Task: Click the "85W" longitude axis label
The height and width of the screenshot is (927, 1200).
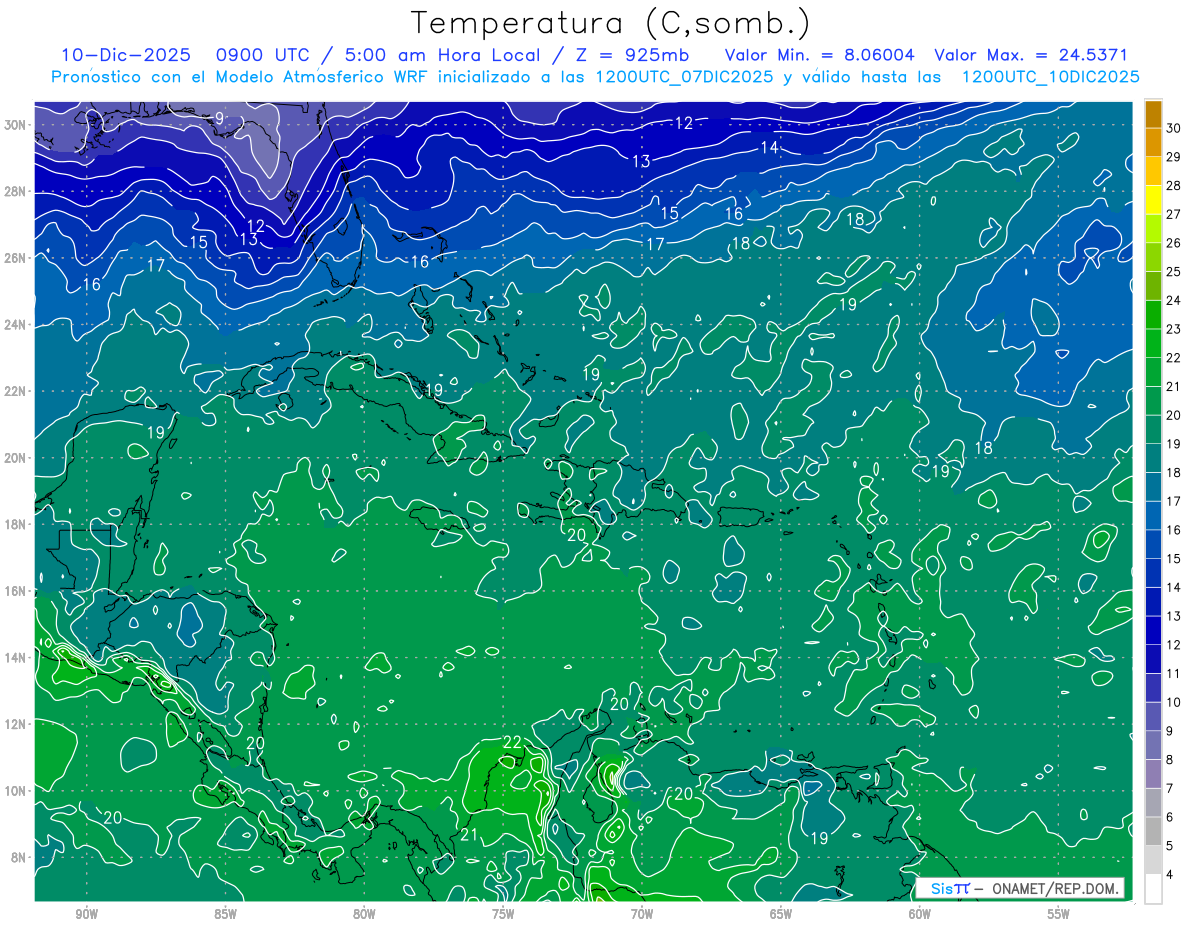Action: click(x=226, y=914)
